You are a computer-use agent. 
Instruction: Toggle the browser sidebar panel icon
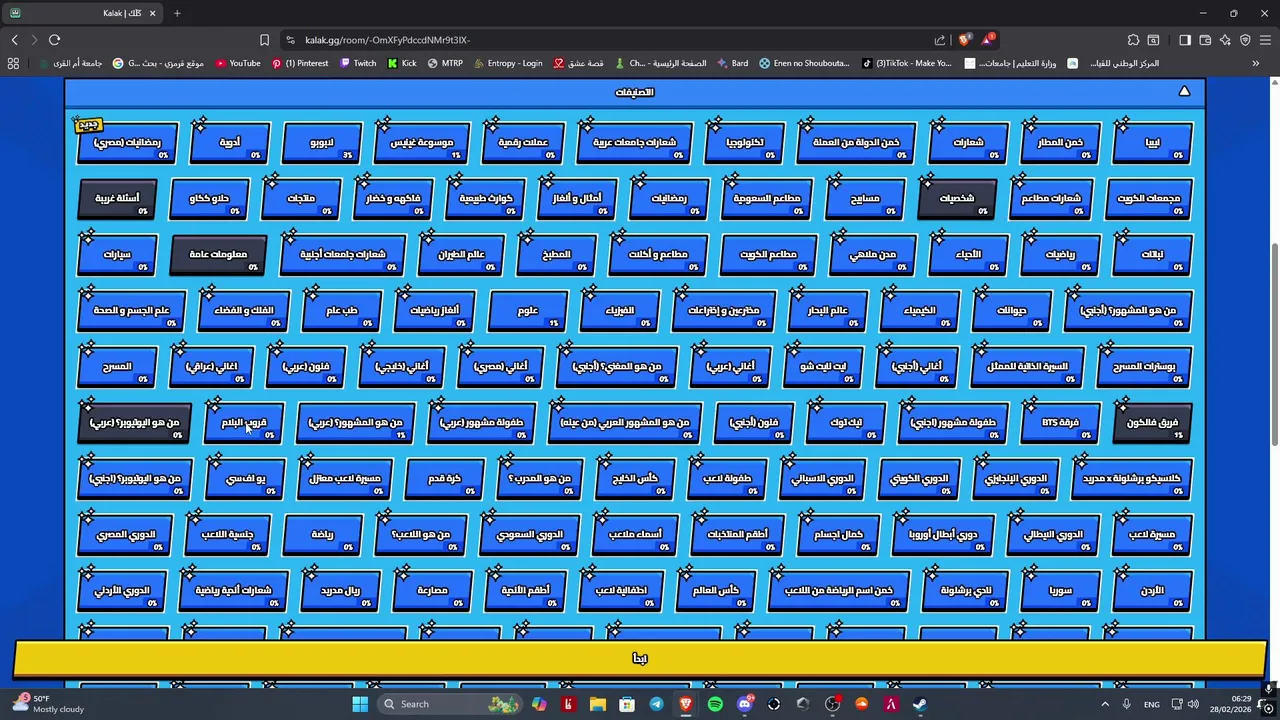click(1185, 40)
